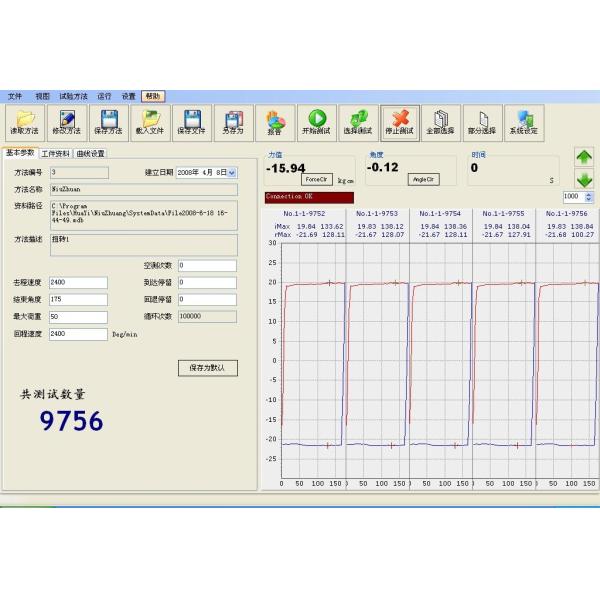Click the 方法描述 description field
600x600 pixels.
point(144,245)
